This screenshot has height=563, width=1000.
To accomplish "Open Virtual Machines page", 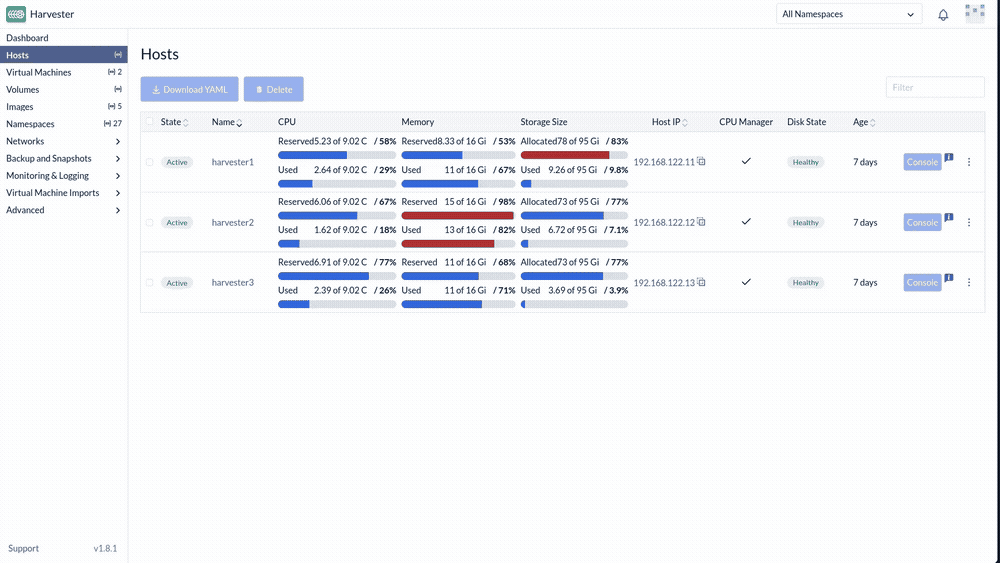I will click(x=39, y=72).
